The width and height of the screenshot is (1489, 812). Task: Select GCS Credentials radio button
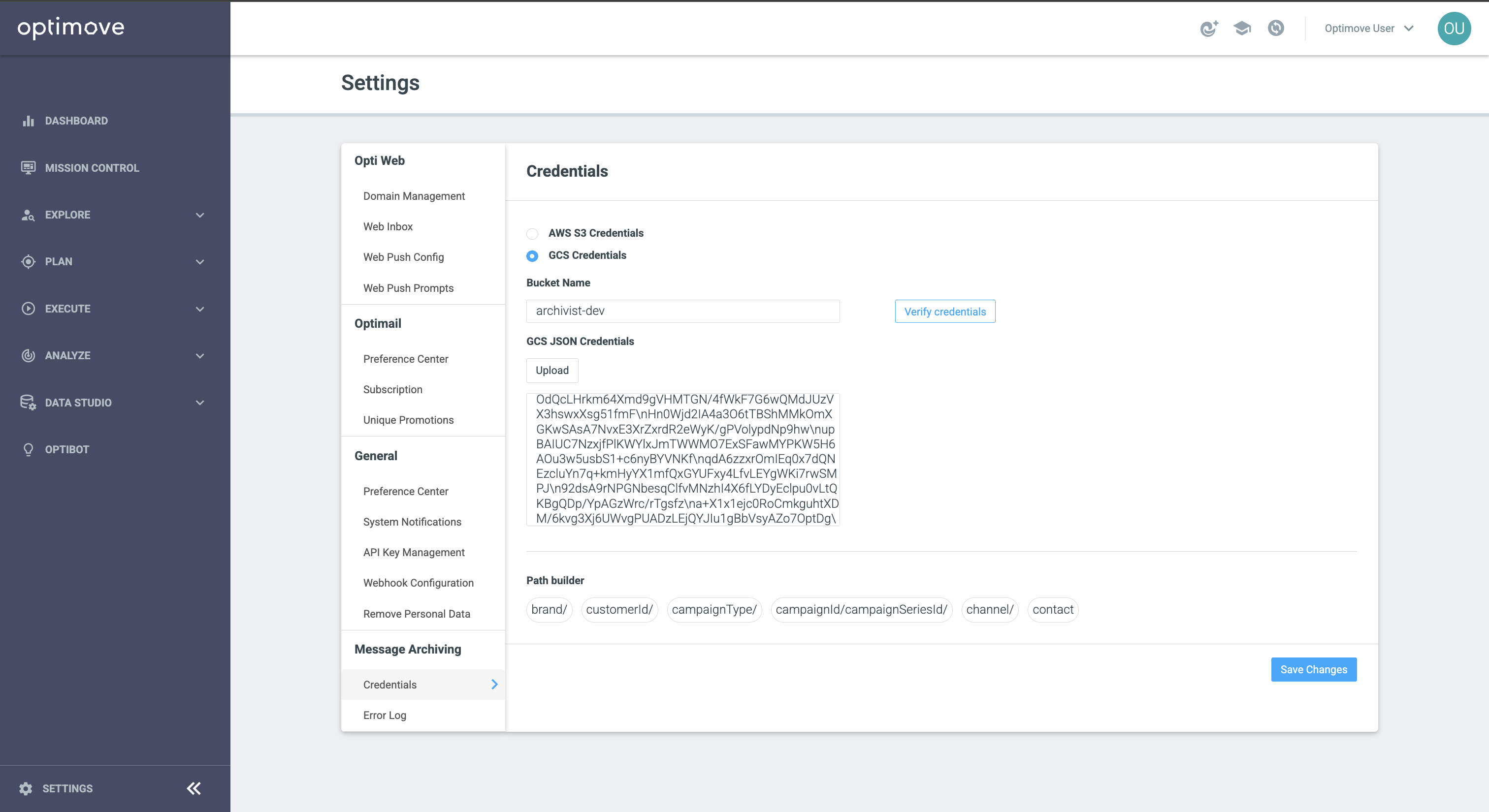532,256
